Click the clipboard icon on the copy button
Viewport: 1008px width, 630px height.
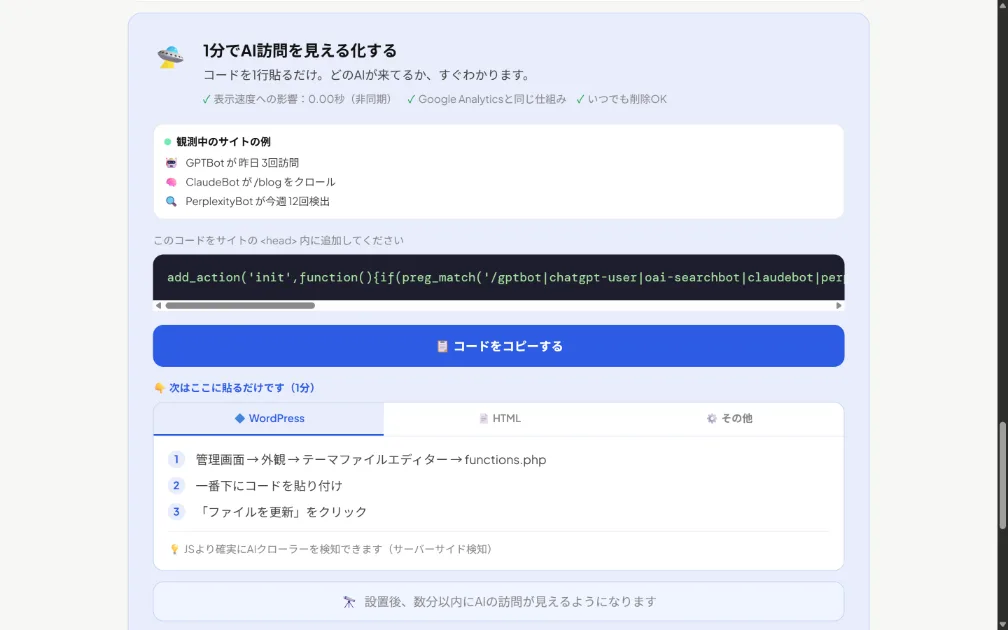coord(441,346)
